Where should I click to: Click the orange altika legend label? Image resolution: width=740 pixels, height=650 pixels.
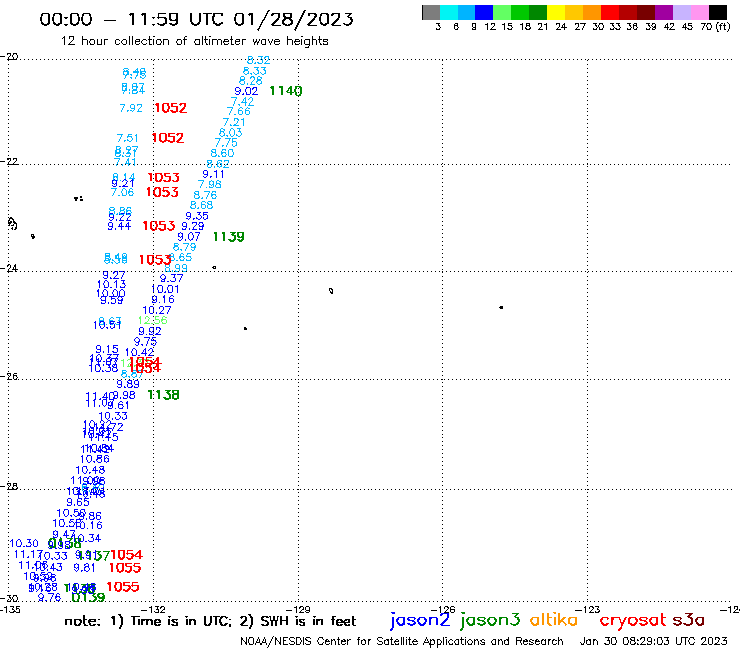(554, 620)
